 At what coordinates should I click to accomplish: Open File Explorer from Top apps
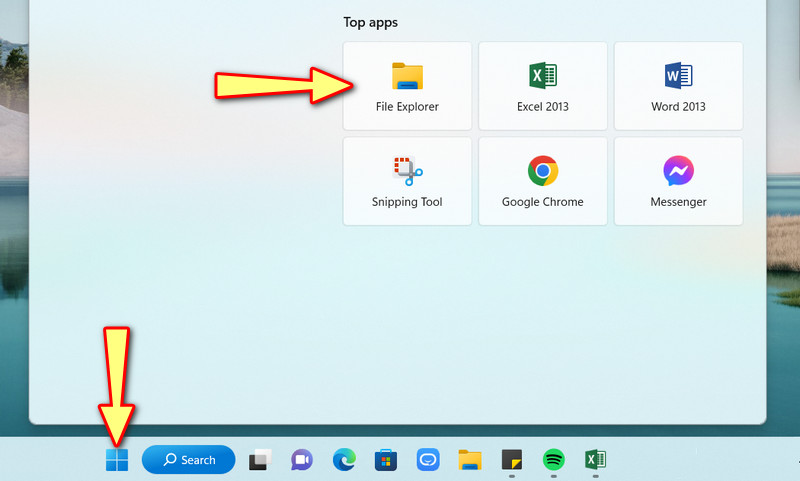click(x=407, y=86)
